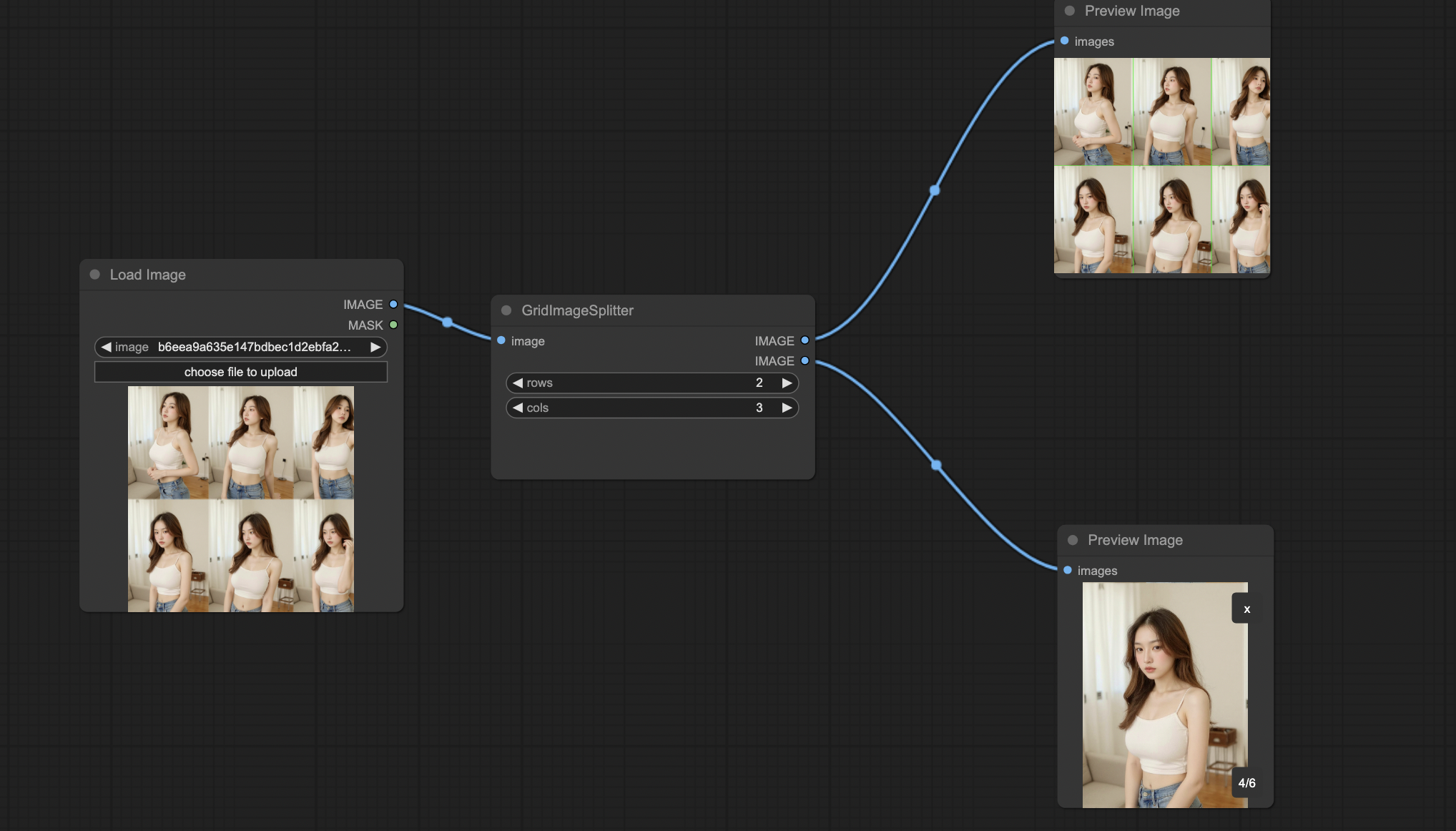The height and width of the screenshot is (831, 1456).
Task: Click the Load Image IMAGE output socket
Action: pyautogui.click(x=393, y=305)
